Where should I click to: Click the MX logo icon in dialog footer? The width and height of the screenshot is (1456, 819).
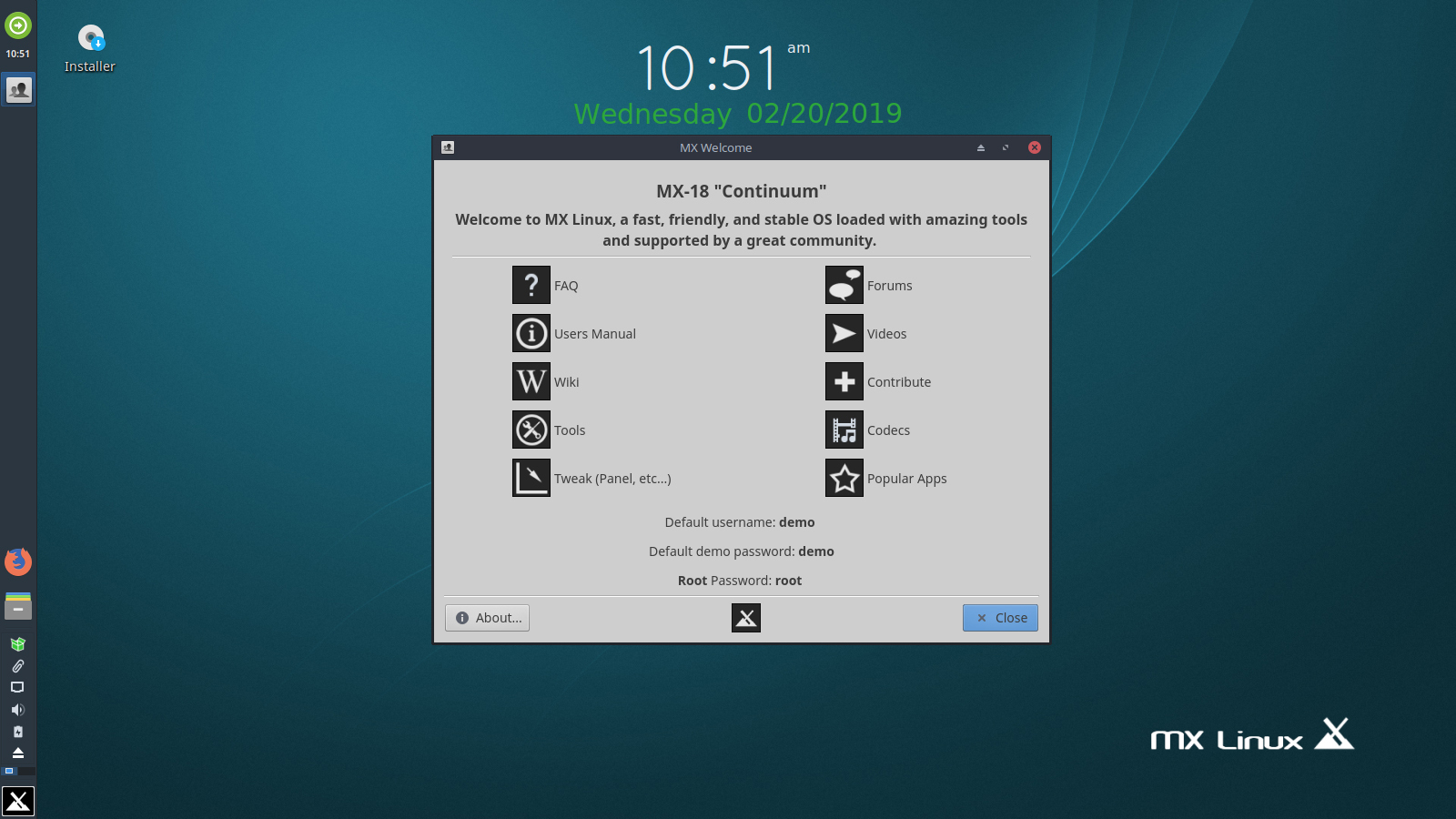746,618
